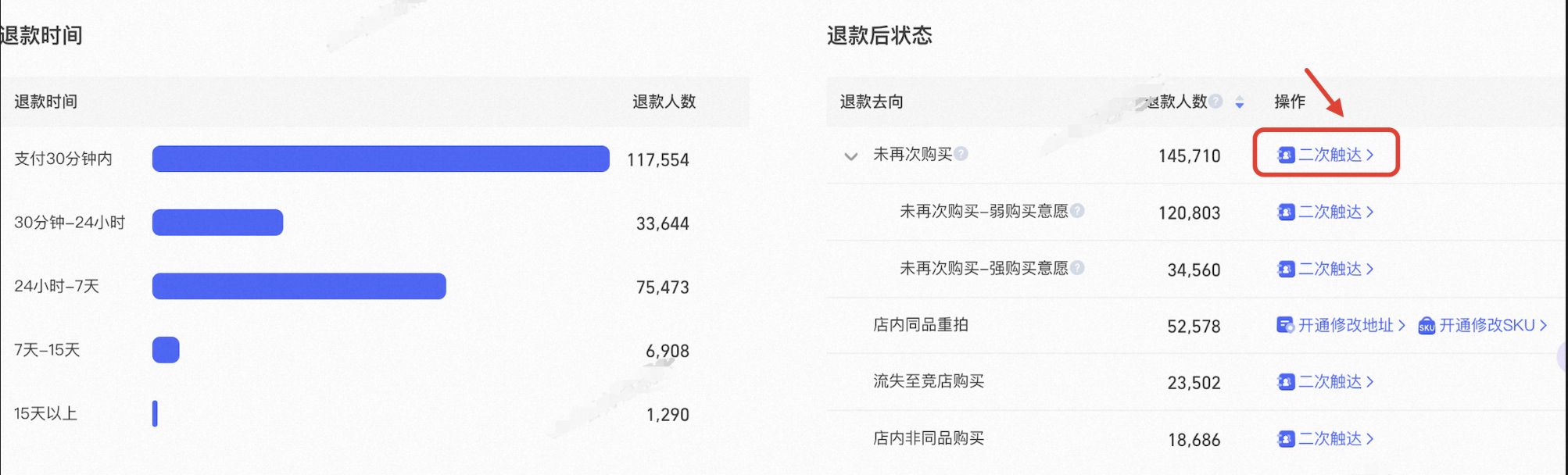Click help icon next to 未再次购买
Screen dimensions: 1568x475
coord(961,154)
